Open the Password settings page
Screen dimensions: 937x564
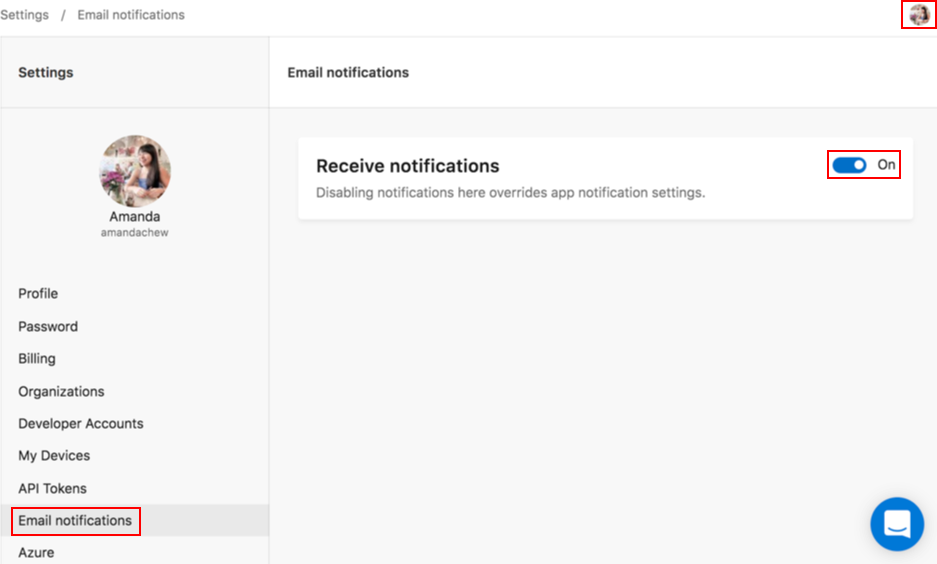(48, 326)
